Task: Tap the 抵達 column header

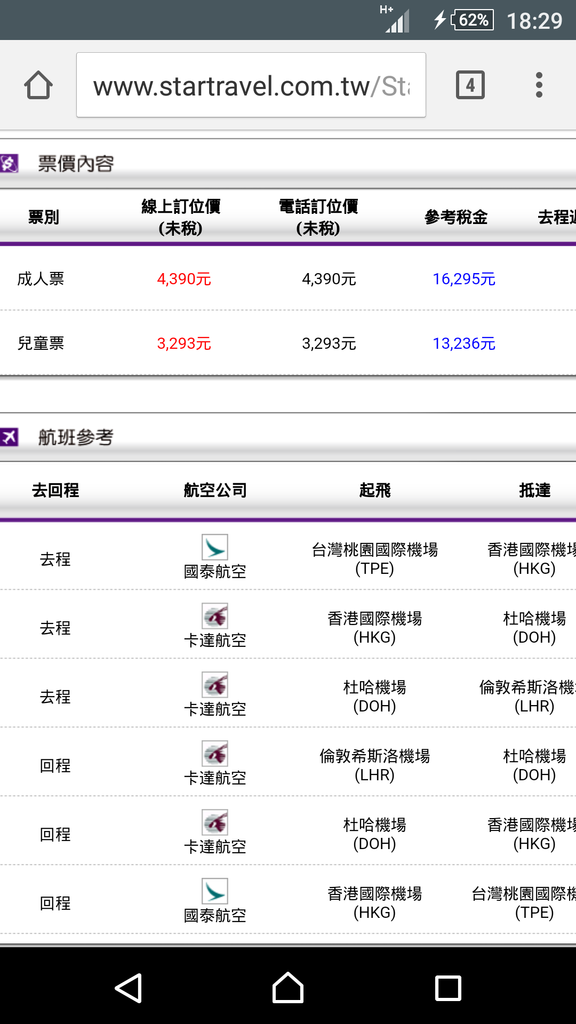Action: tap(535, 490)
